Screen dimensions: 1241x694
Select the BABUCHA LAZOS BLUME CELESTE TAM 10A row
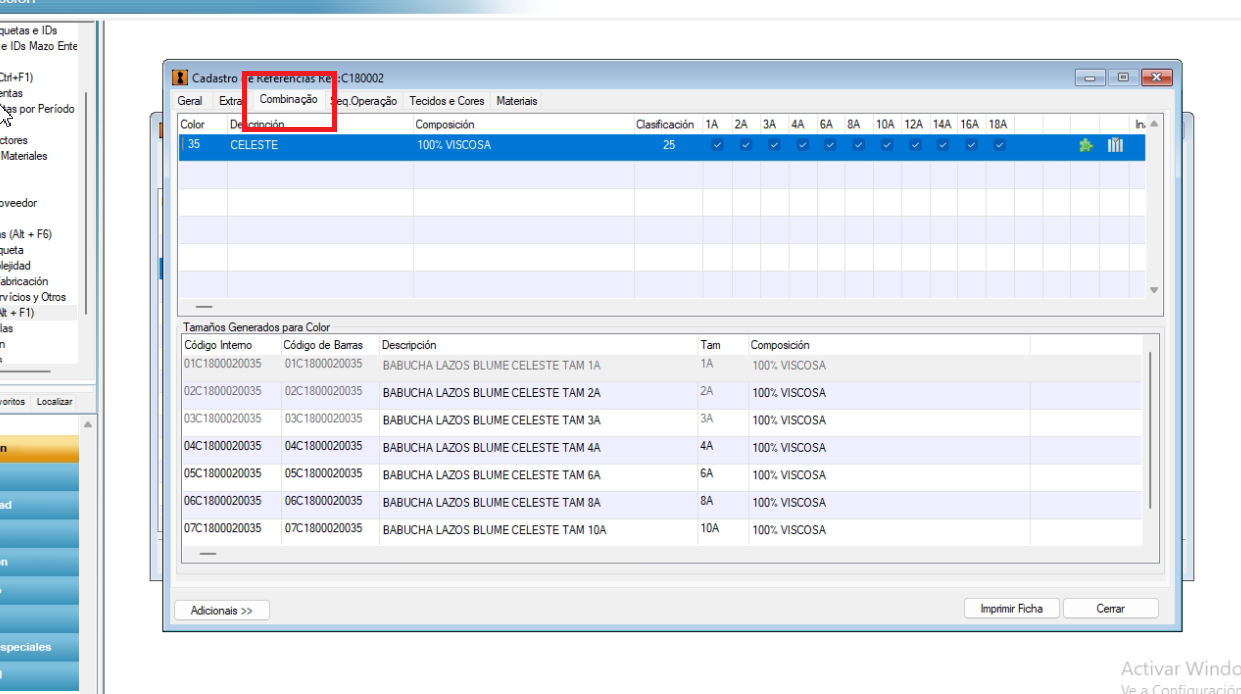click(x=661, y=531)
